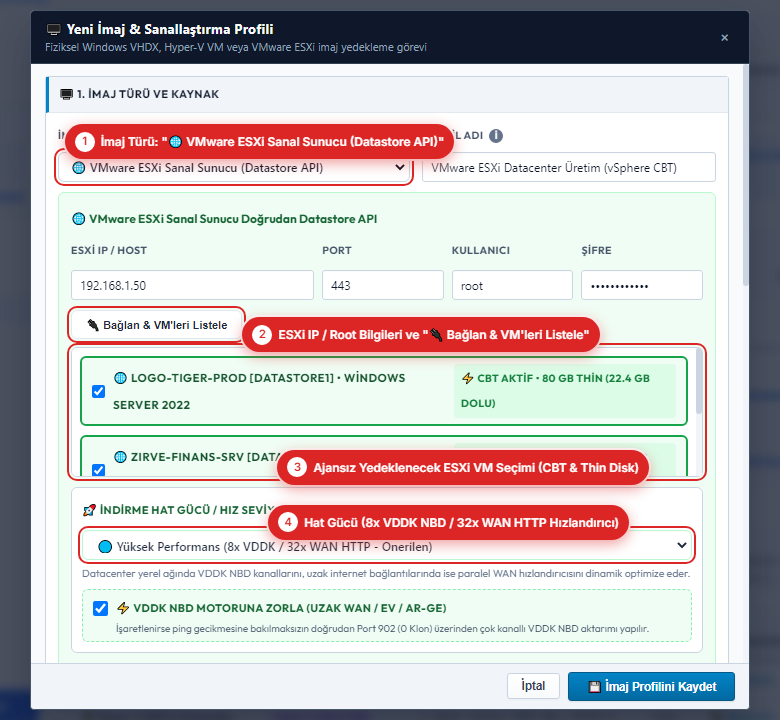Click 'VDDK NBD MOTORUNA ZORLA' label text
The image size is (780, 720).
point(290,608)
